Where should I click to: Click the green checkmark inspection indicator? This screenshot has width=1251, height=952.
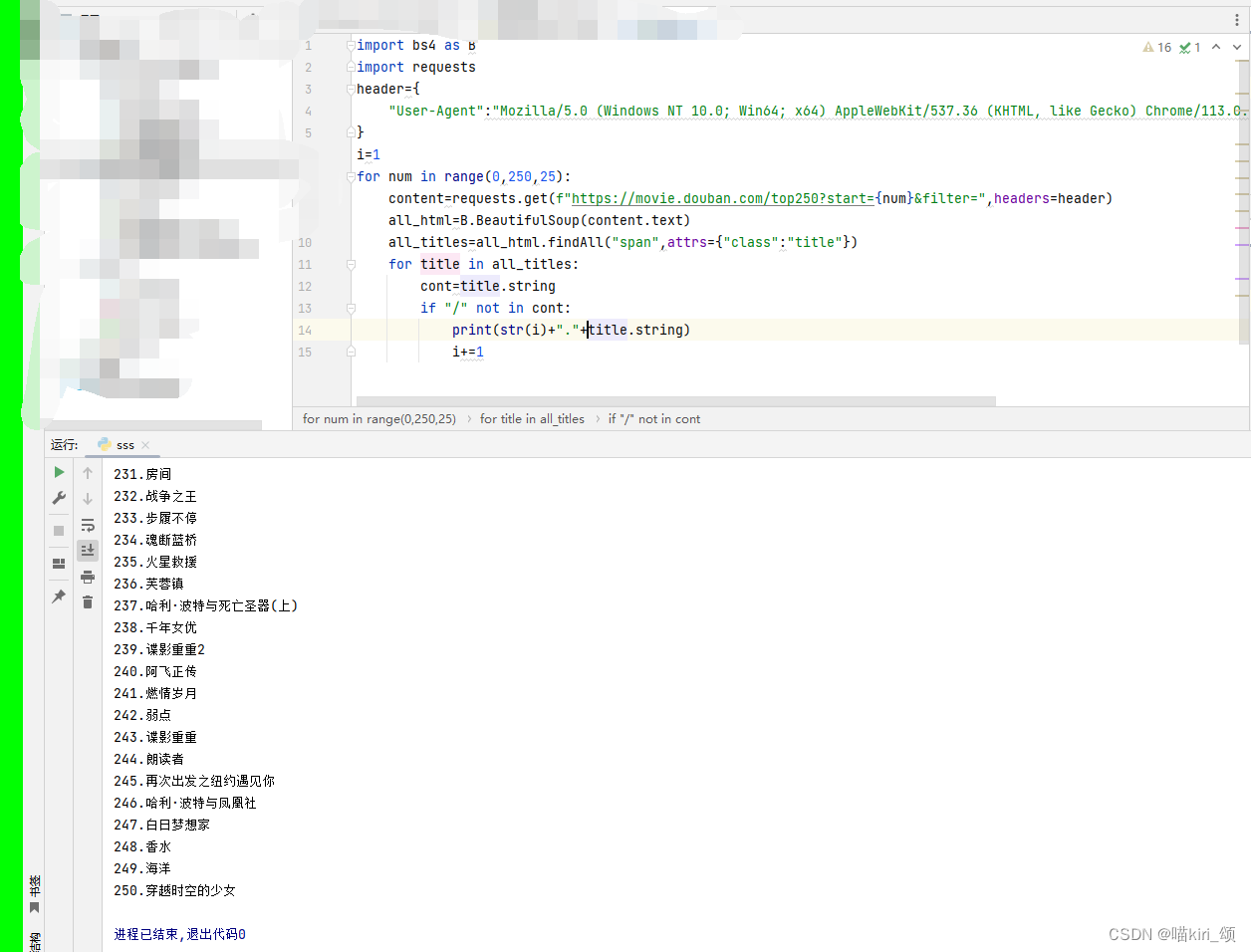click(1184, 47)
